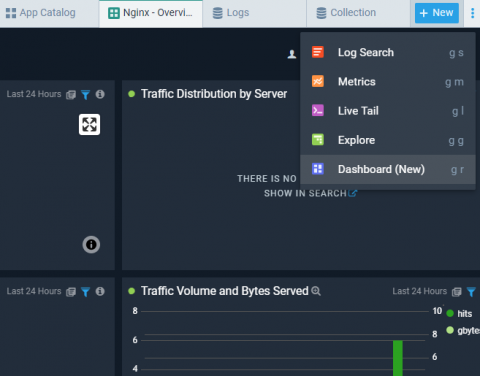Viewport: 480px width, 376px height.
Task: Click Last 24 Hours in the bottom left panel
Action: click(x=34, y=291)
